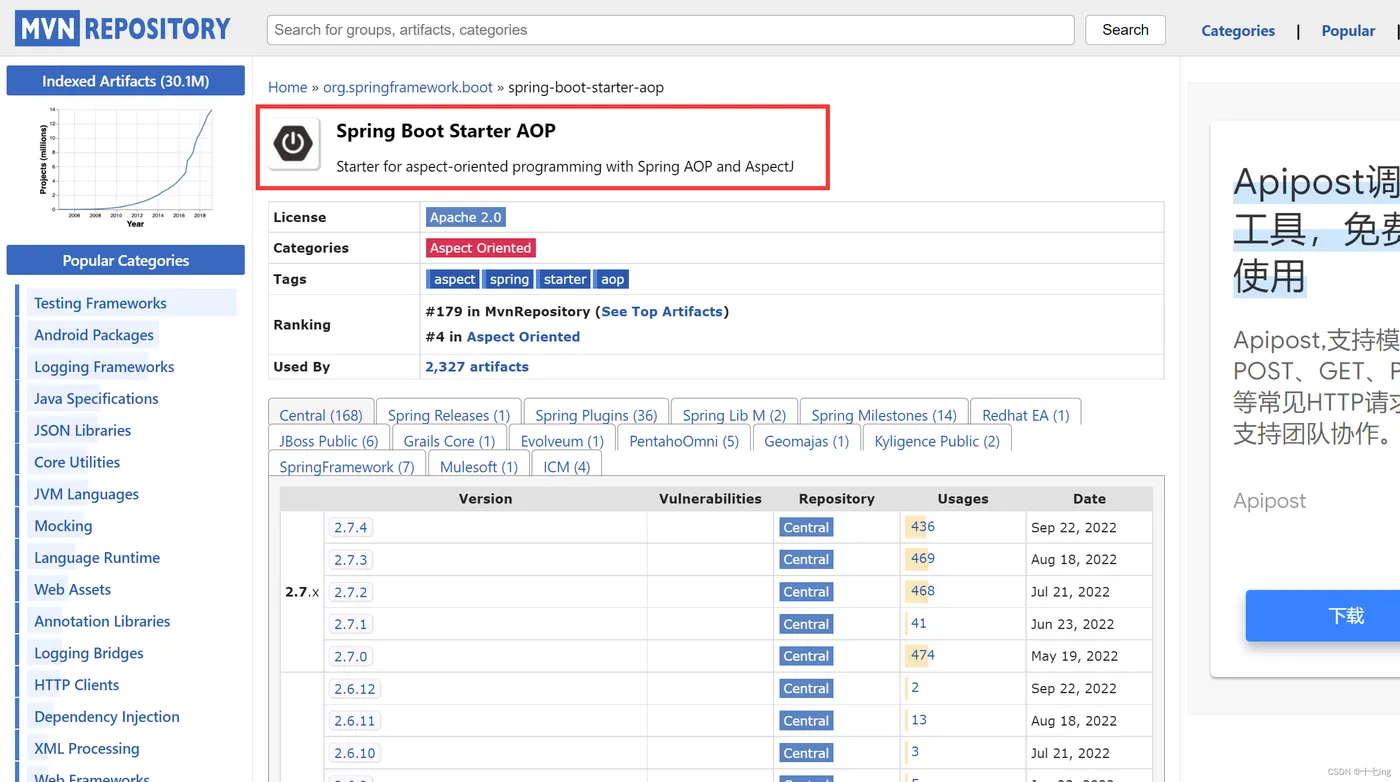Switch to the PentahoOmni (5) tab

[684, 440]
